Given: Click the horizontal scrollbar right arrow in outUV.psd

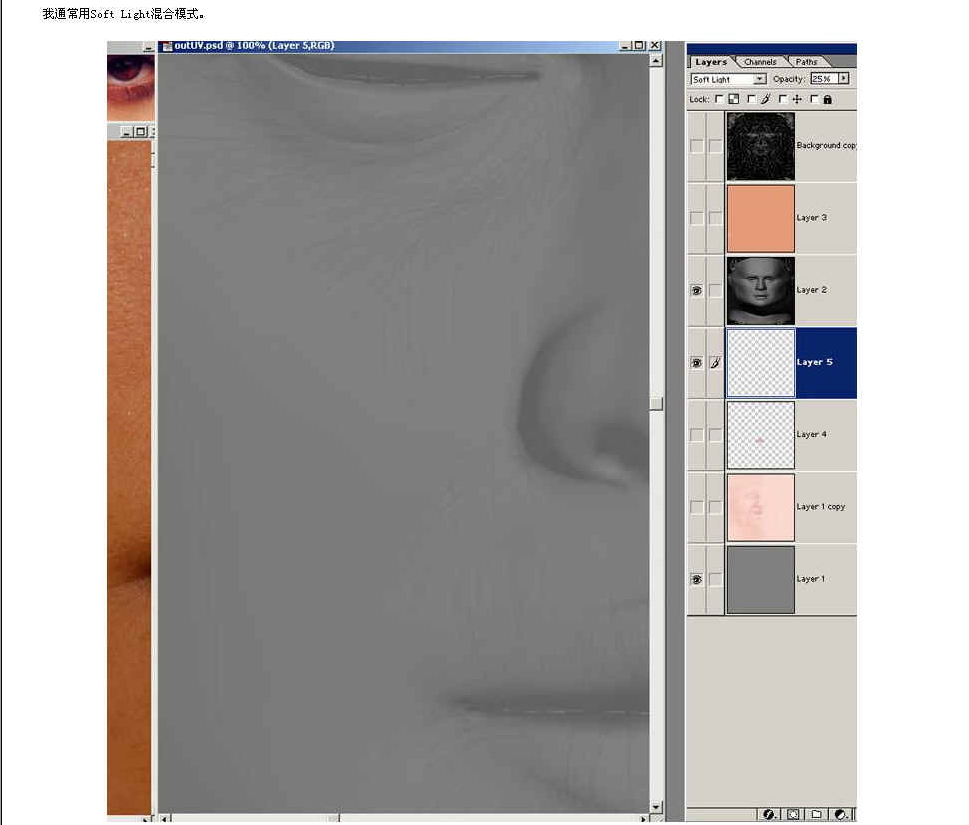Looking at the screenshot, I should [643, 819].
